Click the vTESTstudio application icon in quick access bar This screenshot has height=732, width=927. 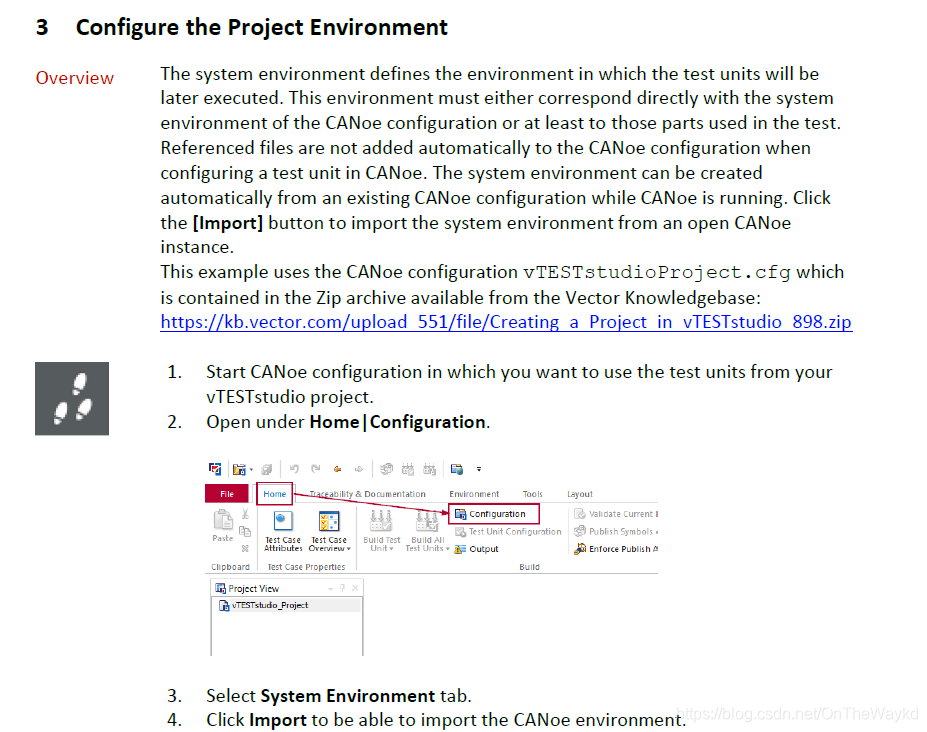pos(215,469)
